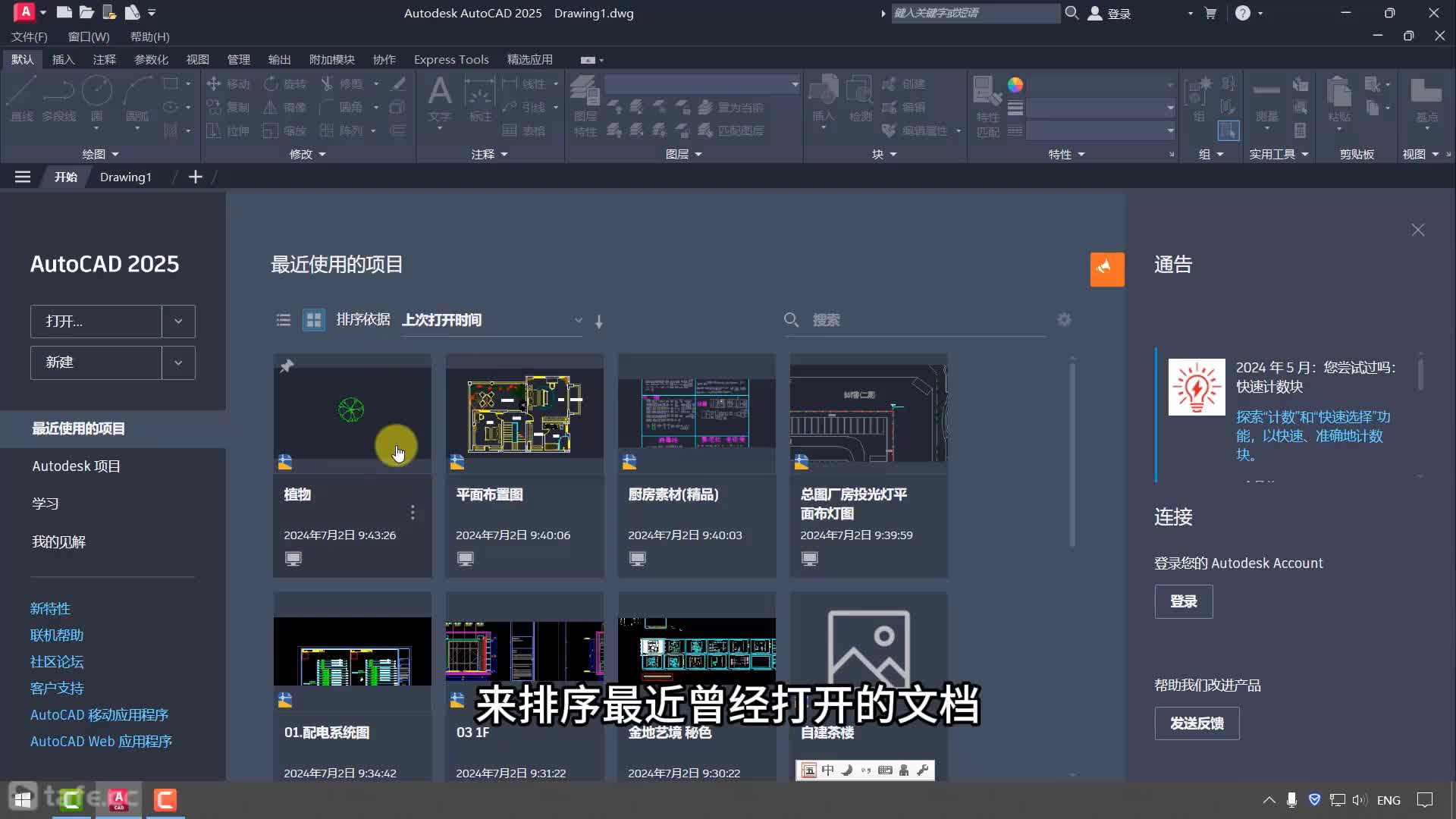The image size is (1456, 819).
Task: Open the hamburger file-tab menu
Action: [x=23, y=177]
